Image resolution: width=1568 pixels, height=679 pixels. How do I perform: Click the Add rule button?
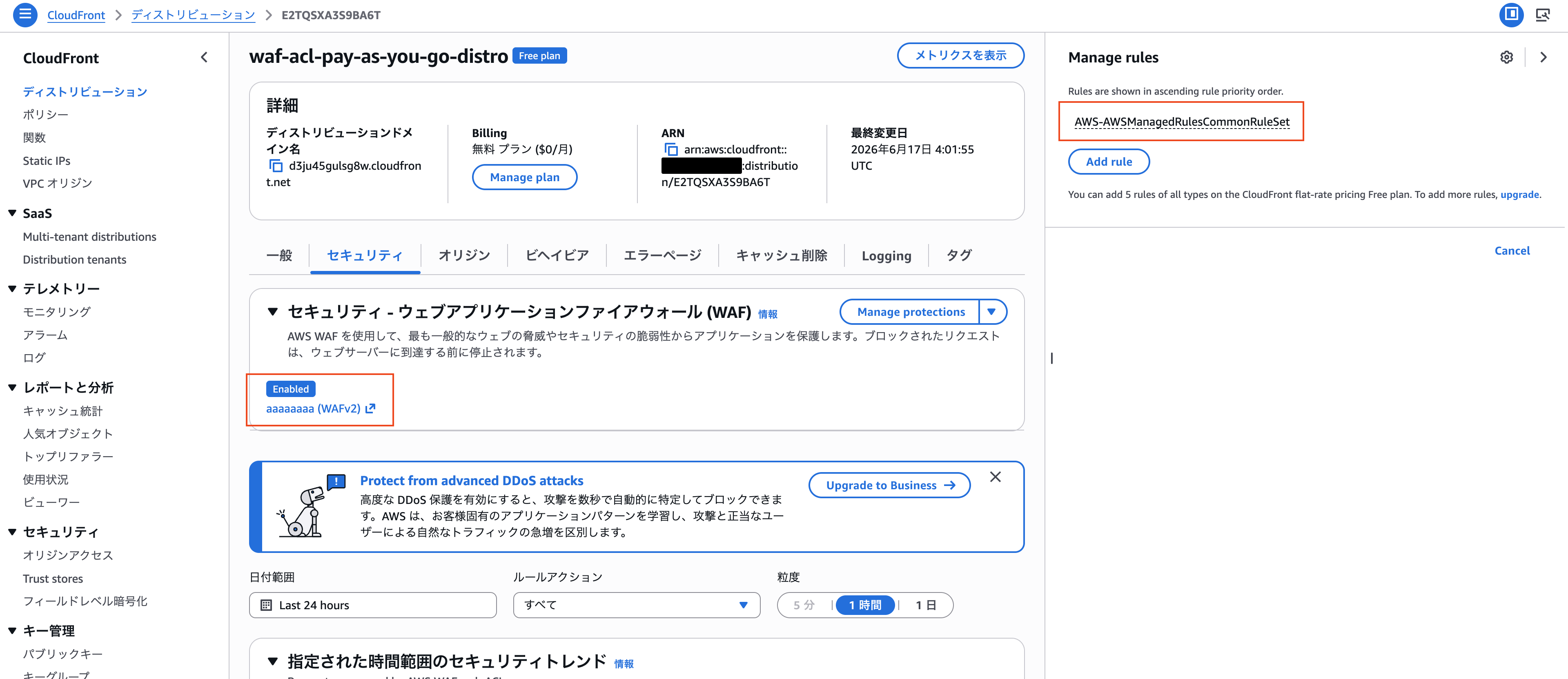[x=1109, y=161]
